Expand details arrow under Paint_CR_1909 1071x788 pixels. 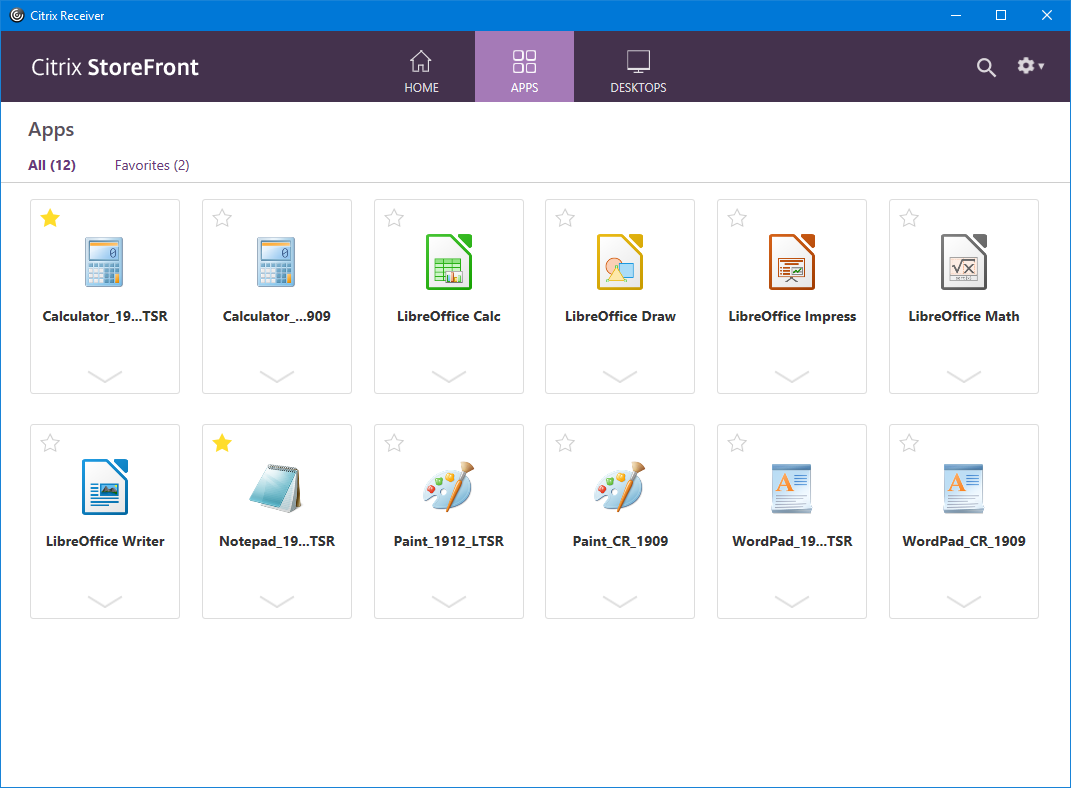(620, 601)
